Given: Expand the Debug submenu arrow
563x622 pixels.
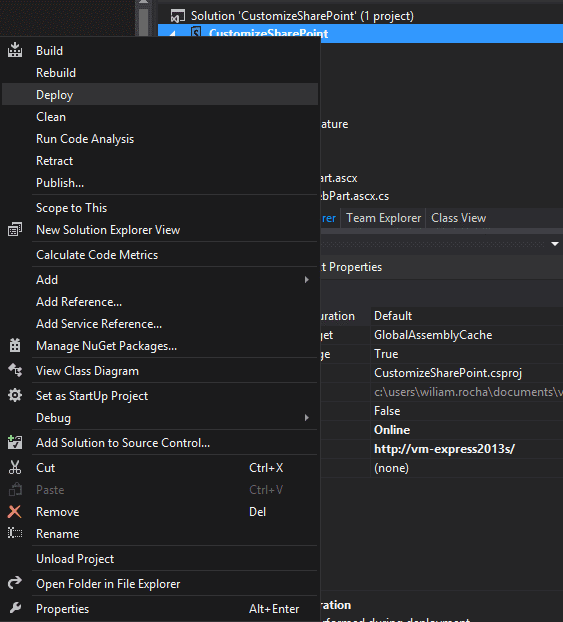Looking at the screenshot, I should point(307,417).
